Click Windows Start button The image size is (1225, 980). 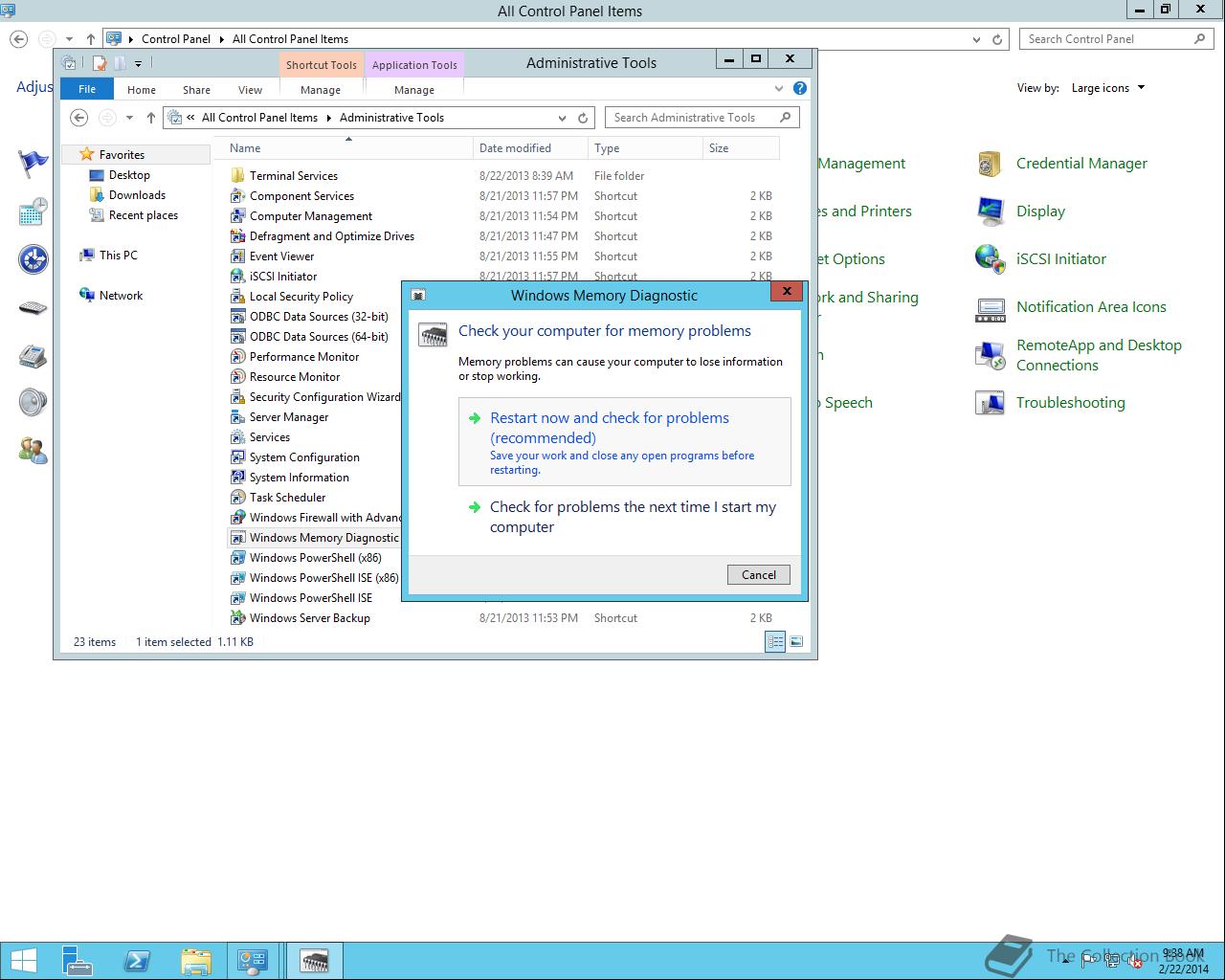pos(23,961)
